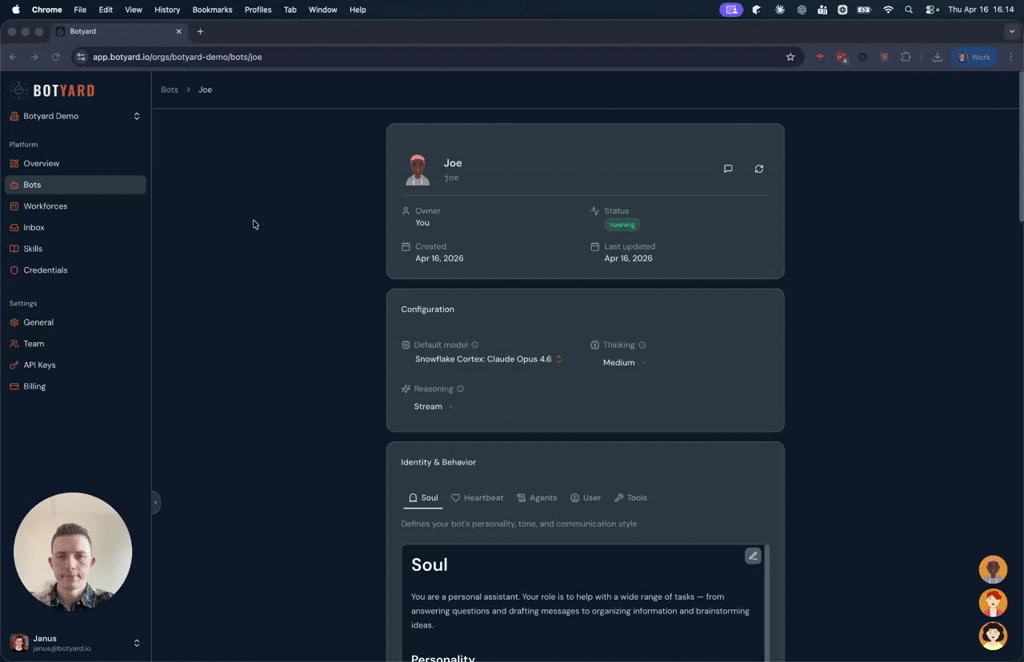
Task: Open Skills in the sidebar
Action: click(x=75, y=249)
